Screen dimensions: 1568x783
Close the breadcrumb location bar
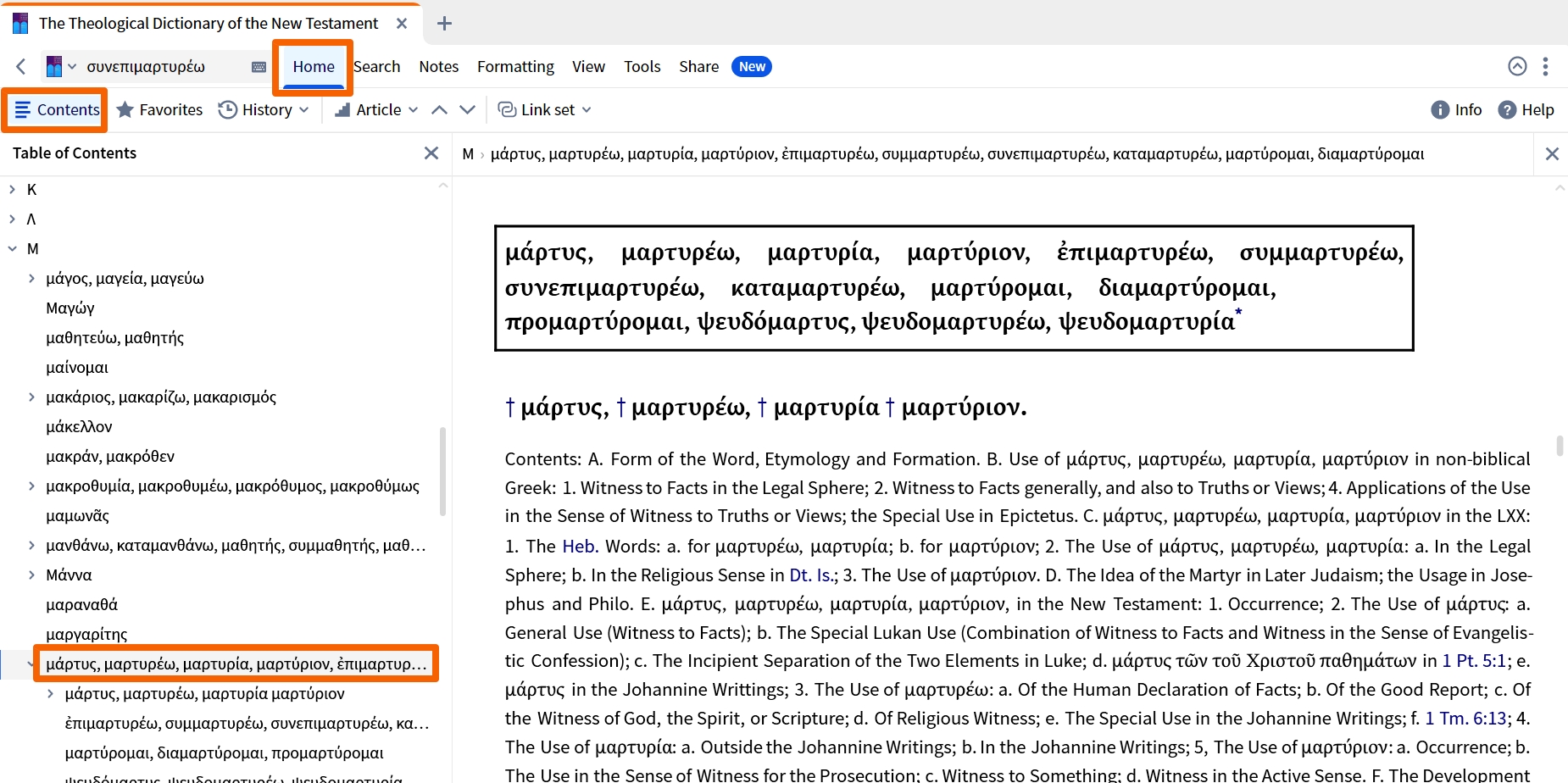pyautogui.click(x=1552, y=153)
